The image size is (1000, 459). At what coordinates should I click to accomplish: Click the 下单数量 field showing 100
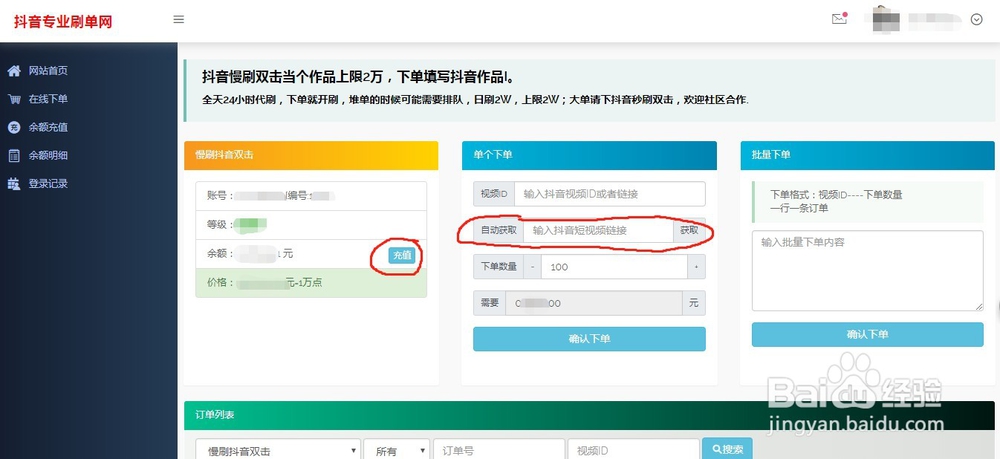coord(614,266)
